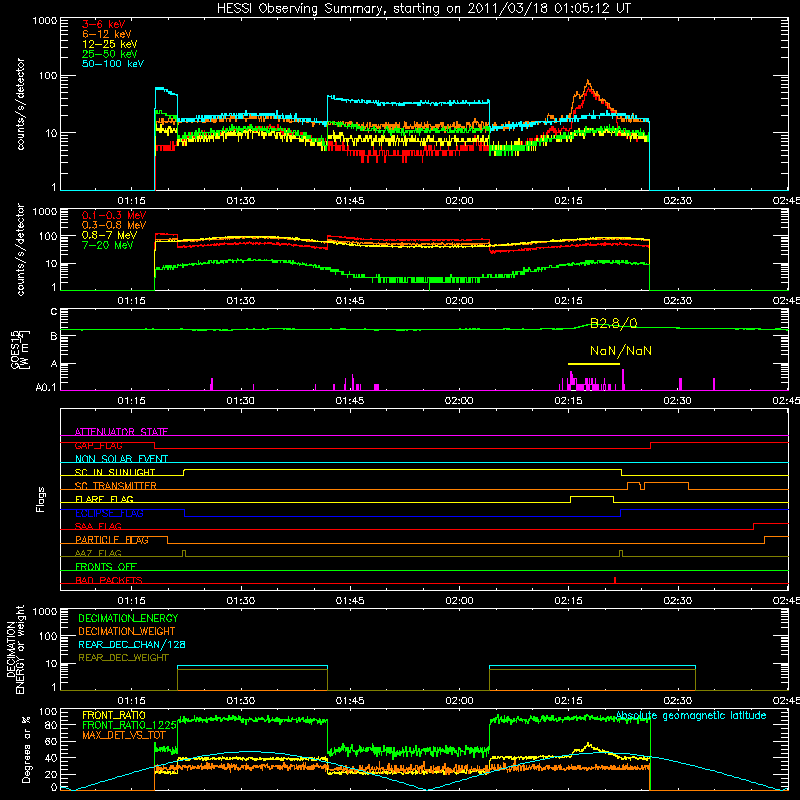Click the HESSI Observing Summary title
This screenshot has height=800, width=800.
tap(423, 9)
